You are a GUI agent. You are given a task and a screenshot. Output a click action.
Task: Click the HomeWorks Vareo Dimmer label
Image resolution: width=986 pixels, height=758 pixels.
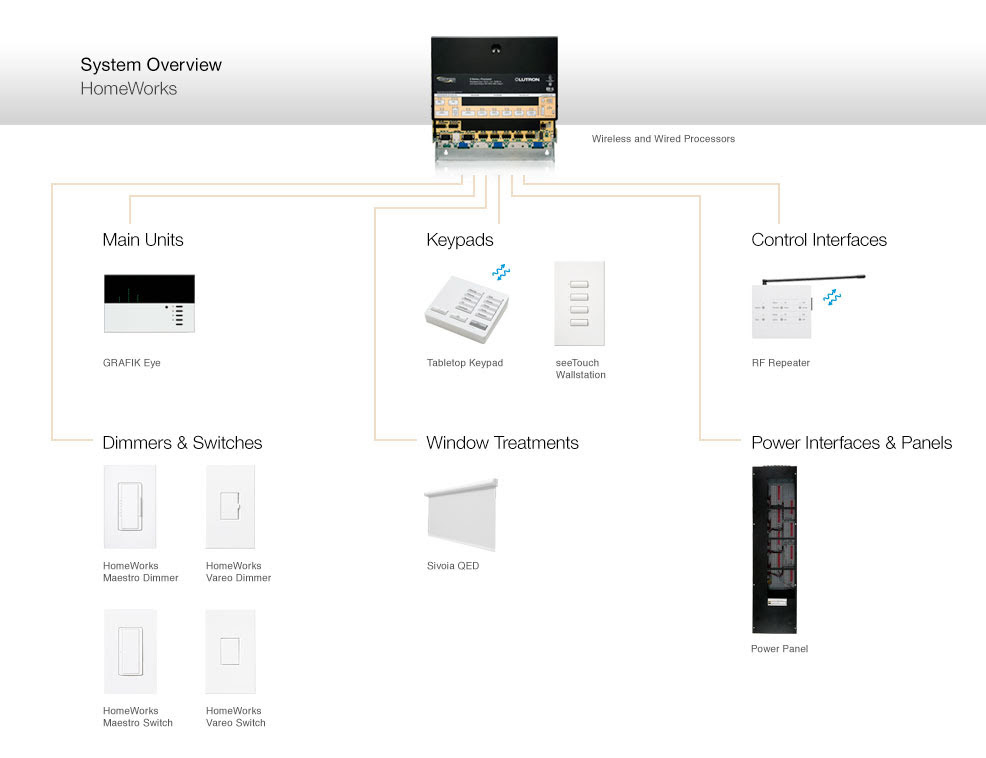pos(238,572)
